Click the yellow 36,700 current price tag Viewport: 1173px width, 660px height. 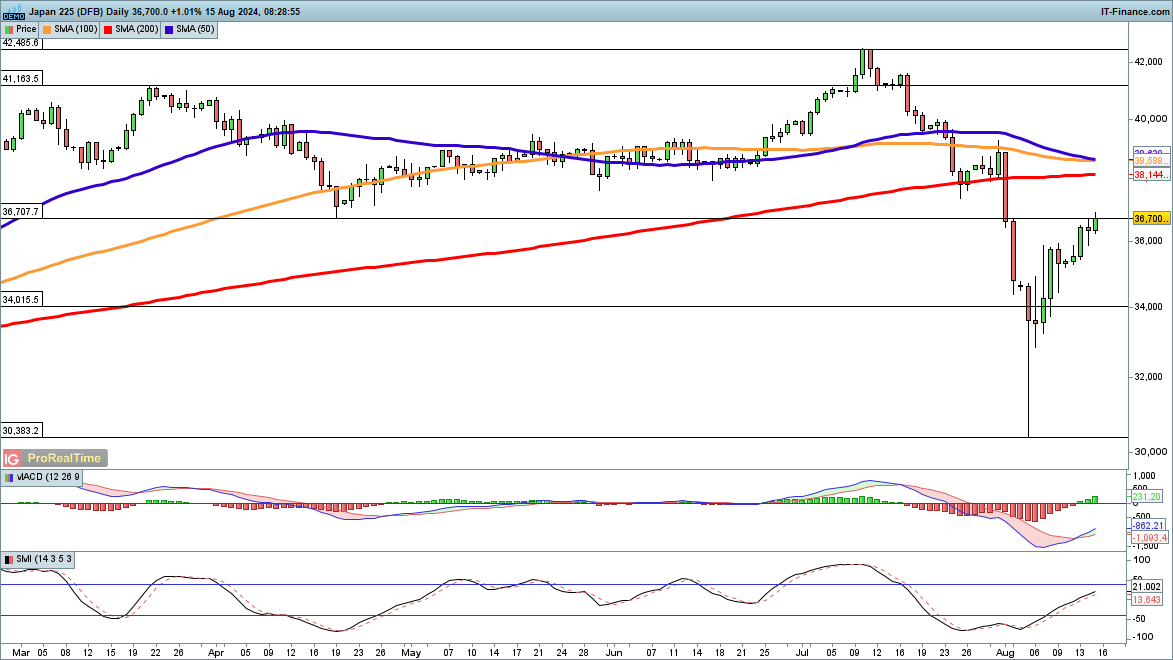pos(1150,218)
